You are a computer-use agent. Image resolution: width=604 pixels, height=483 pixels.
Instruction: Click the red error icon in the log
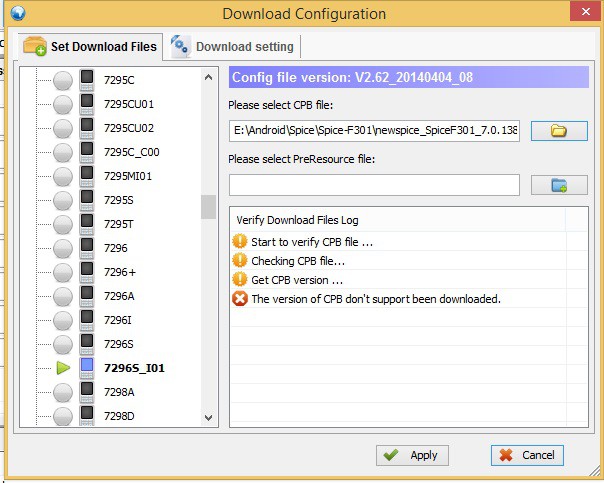coord(239,298)
